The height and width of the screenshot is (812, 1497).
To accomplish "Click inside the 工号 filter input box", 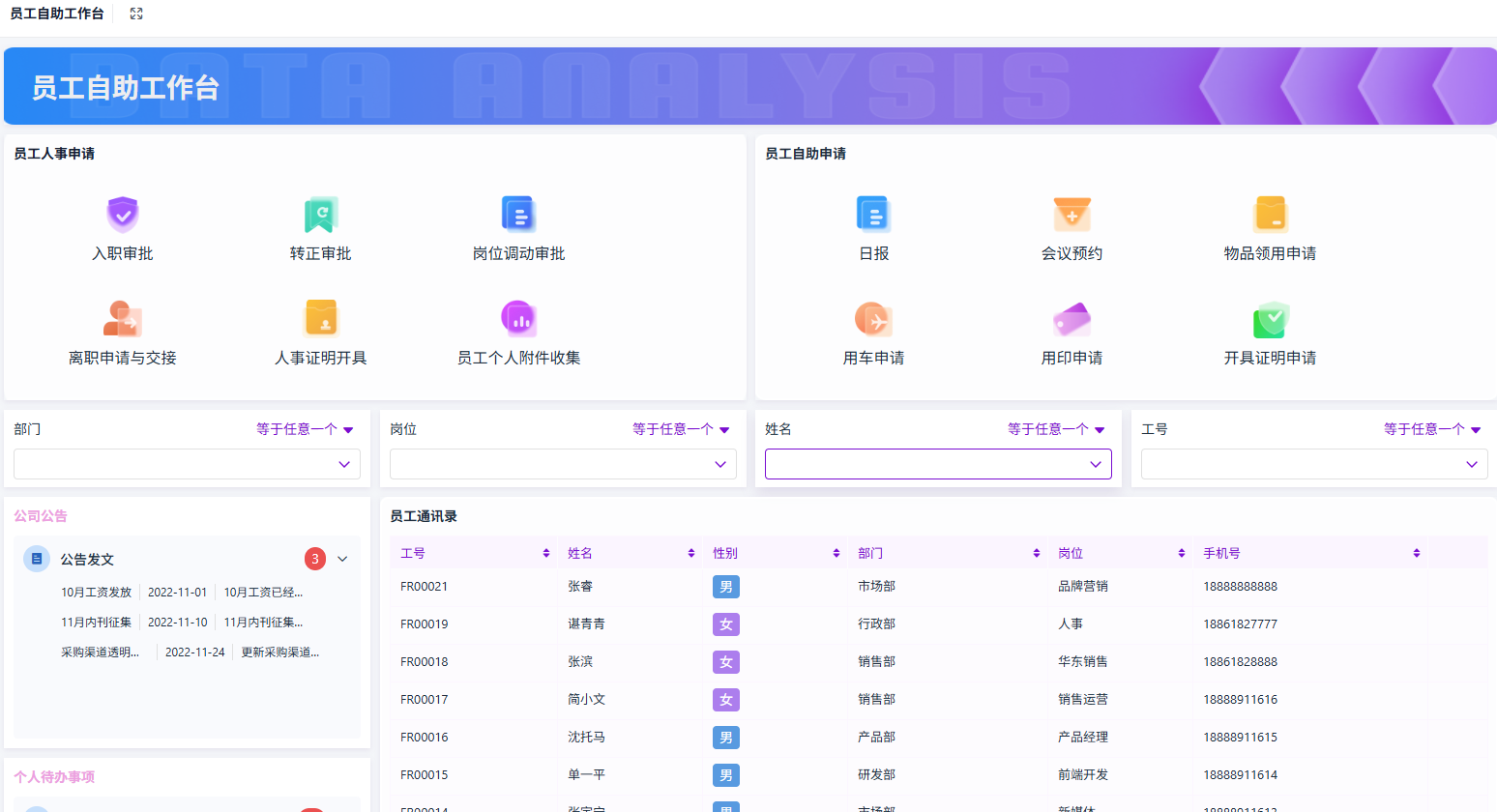I will click(x=1313, y=464).
